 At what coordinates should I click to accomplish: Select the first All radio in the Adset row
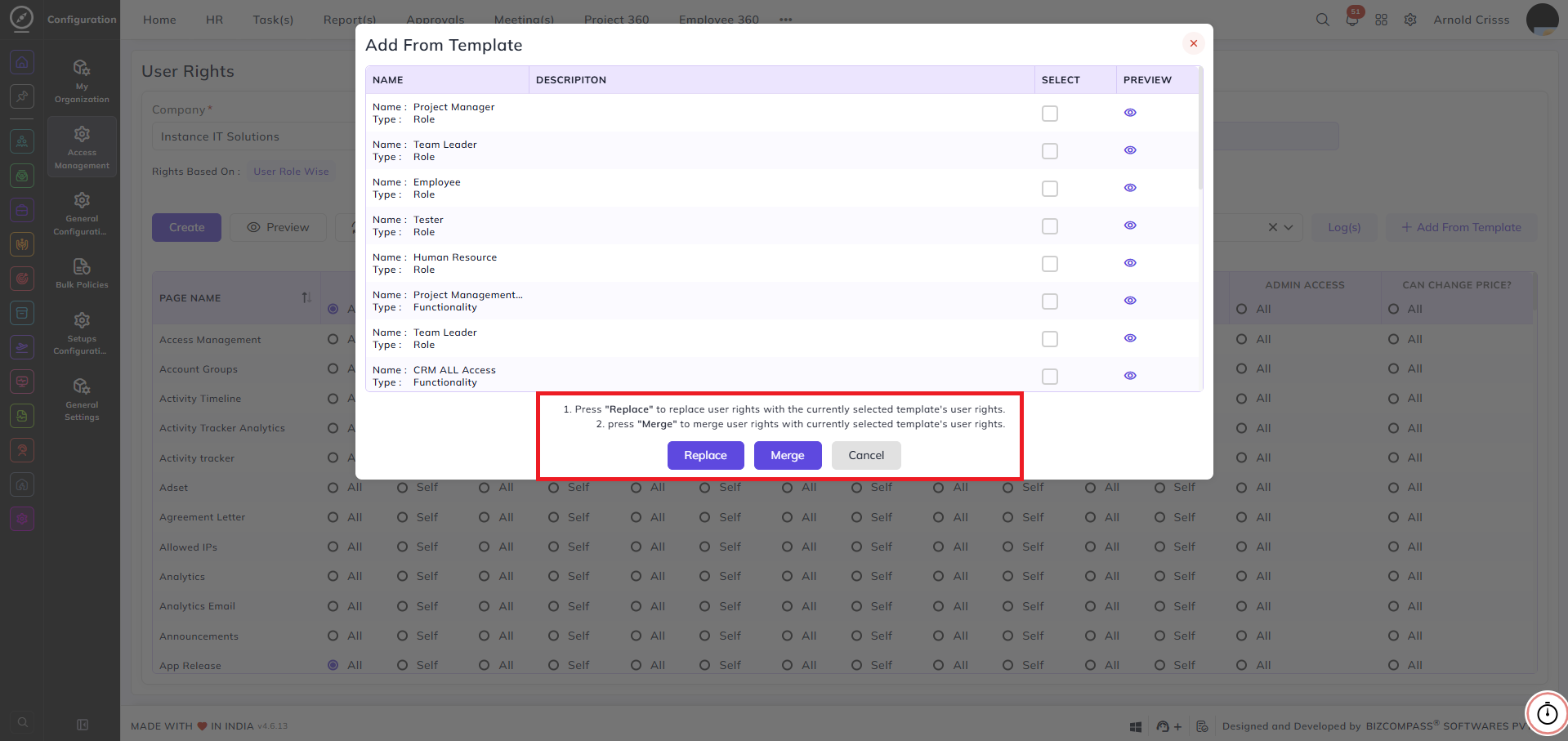(333, 488)
